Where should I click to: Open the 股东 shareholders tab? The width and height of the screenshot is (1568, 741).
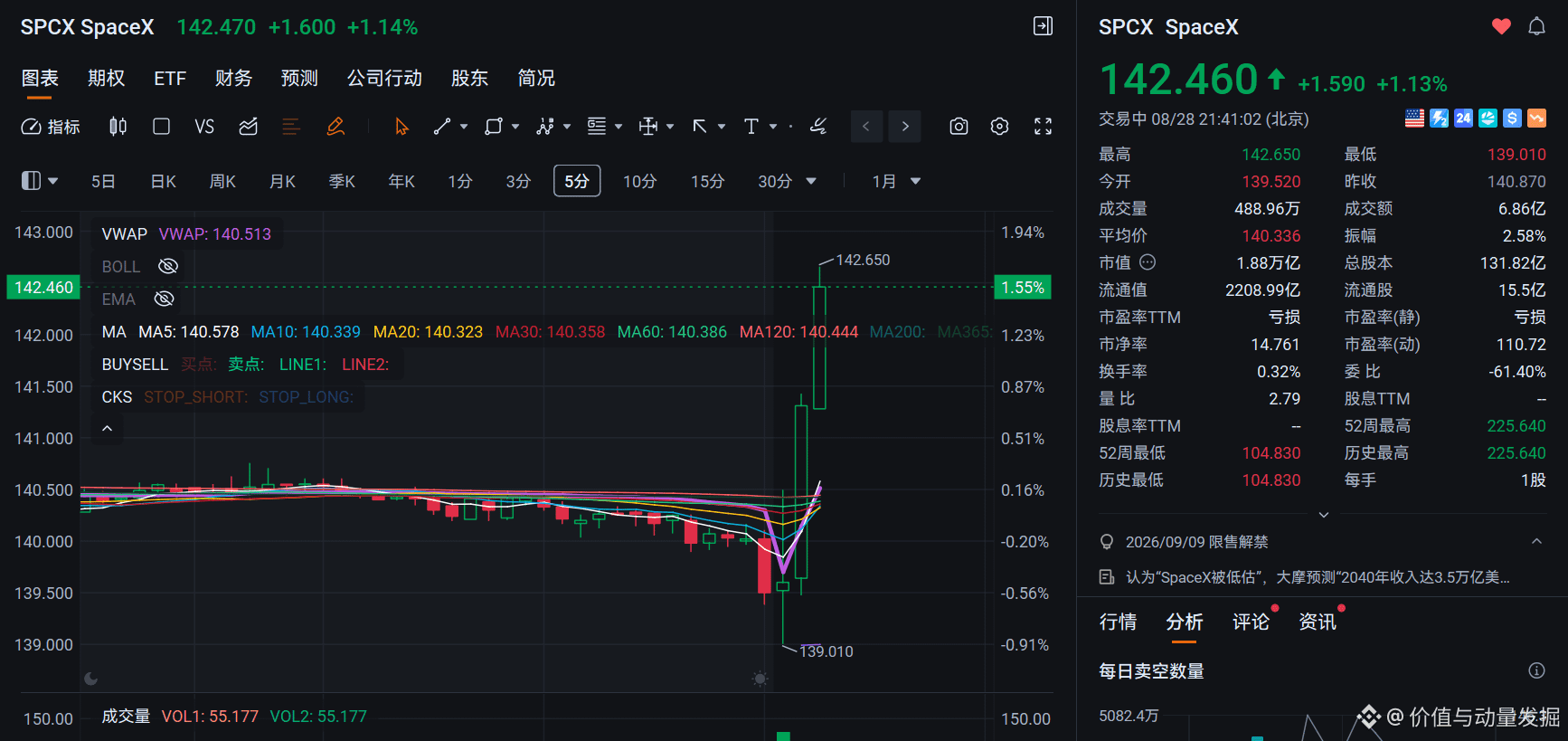point(469,79)
